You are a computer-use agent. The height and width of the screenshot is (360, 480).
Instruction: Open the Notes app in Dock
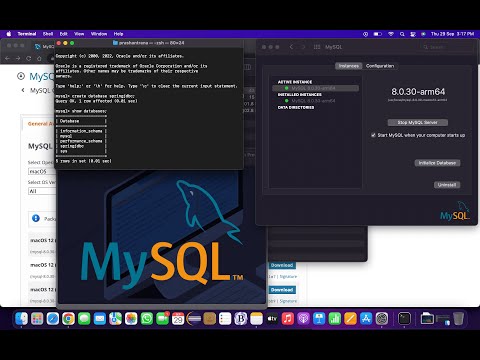[256, 319]
